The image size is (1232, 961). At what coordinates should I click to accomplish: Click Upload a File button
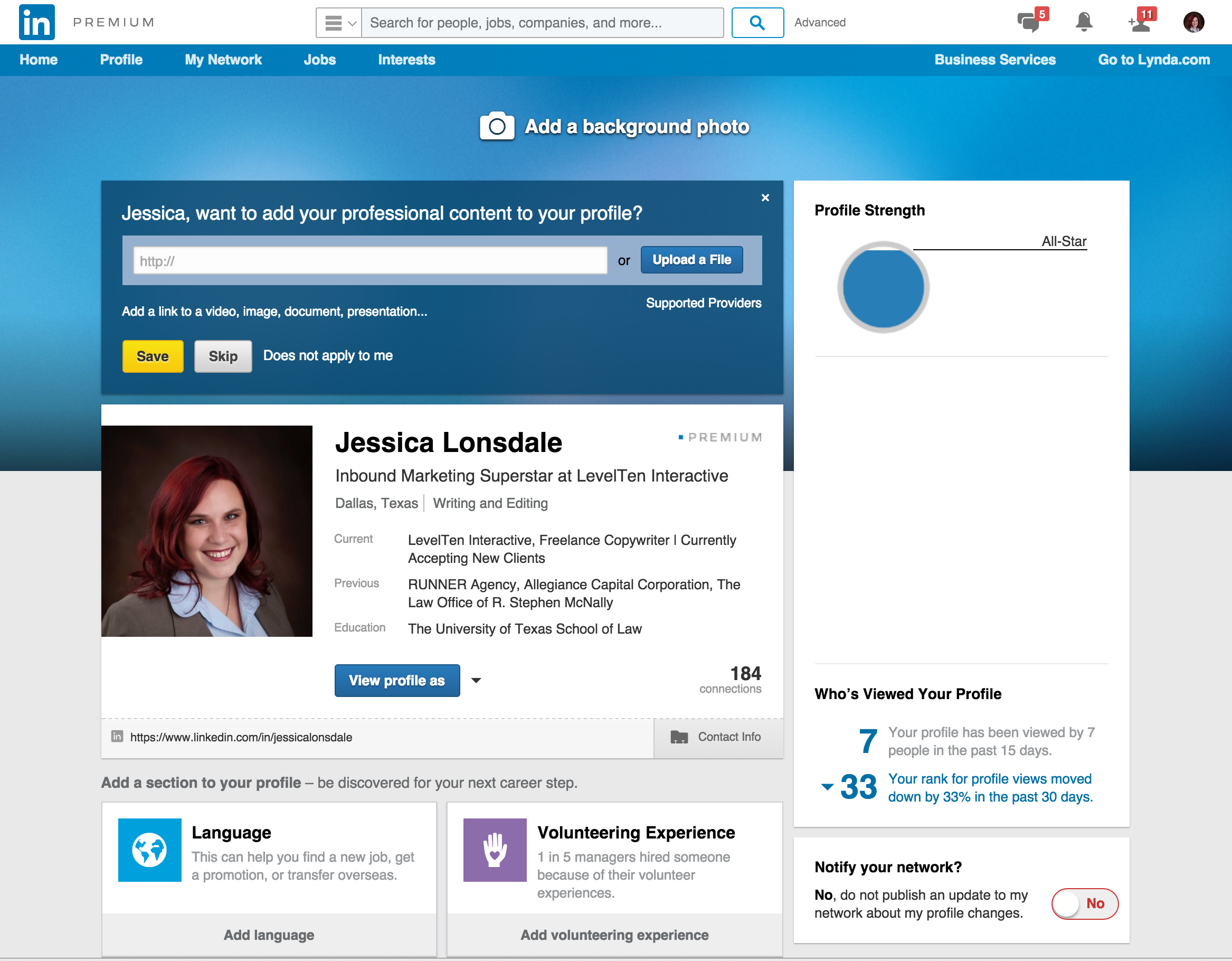click(691, 260)
